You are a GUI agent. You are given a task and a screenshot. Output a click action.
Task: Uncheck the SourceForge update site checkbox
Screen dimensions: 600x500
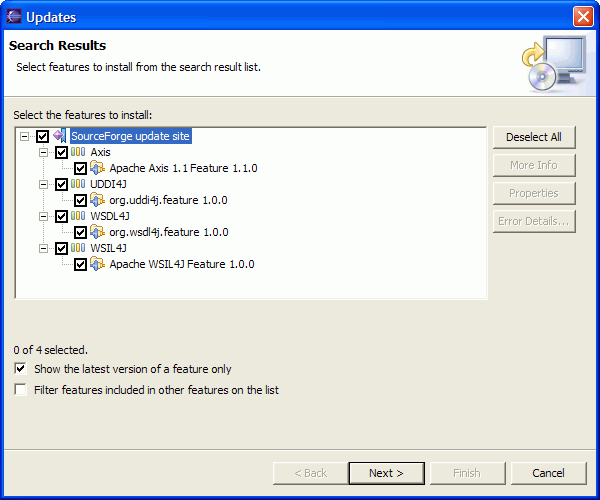coord(42,136)
